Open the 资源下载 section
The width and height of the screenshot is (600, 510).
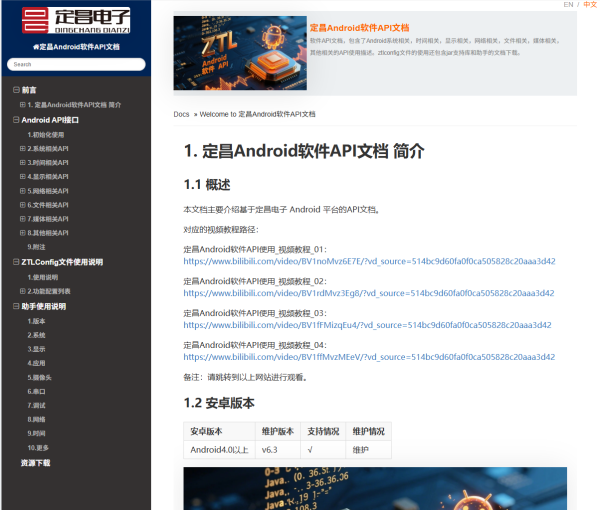click(35, 463)
